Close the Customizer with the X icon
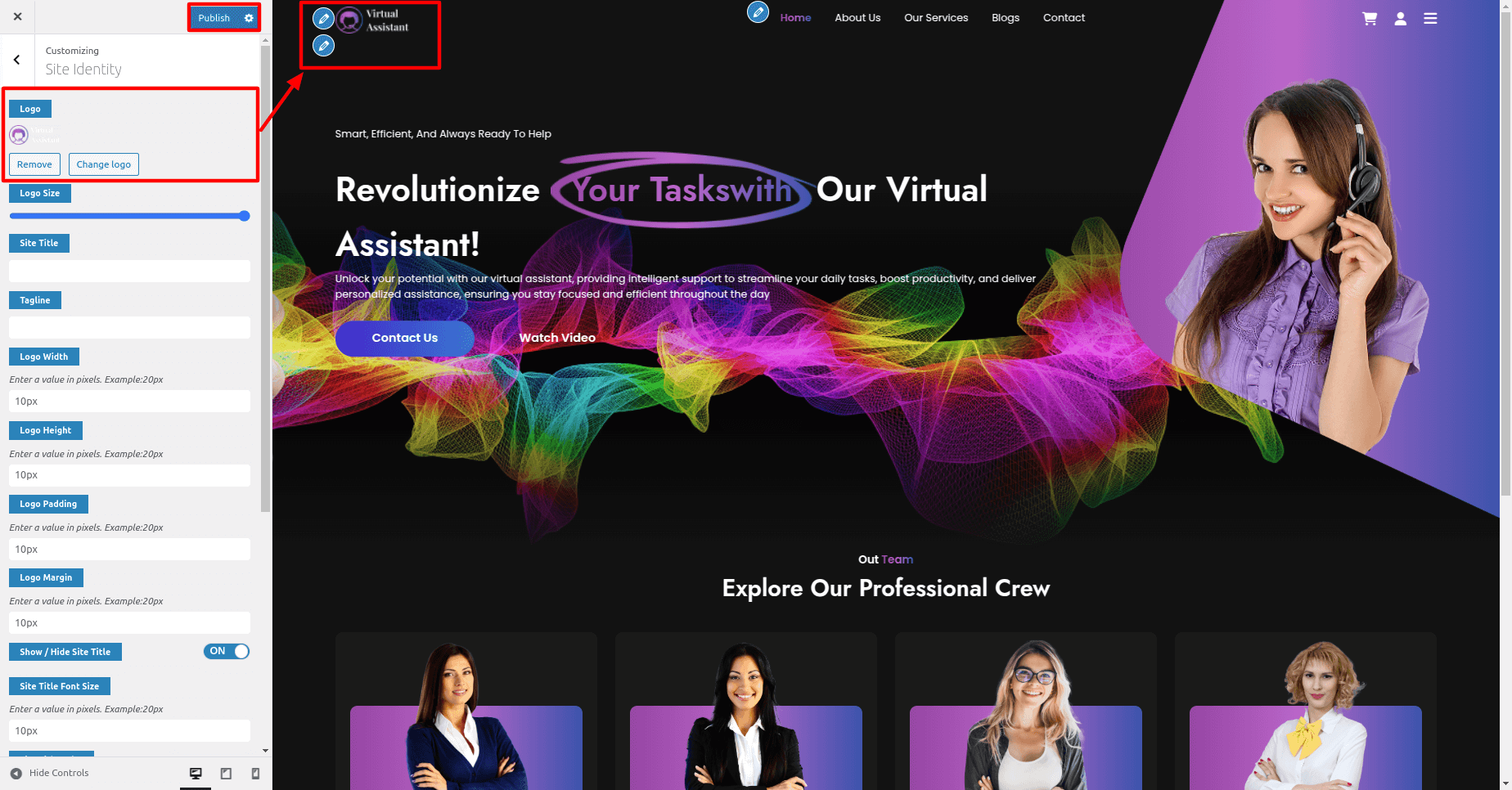This screenshot has height=790, width=1512. [x=18, y=16]
